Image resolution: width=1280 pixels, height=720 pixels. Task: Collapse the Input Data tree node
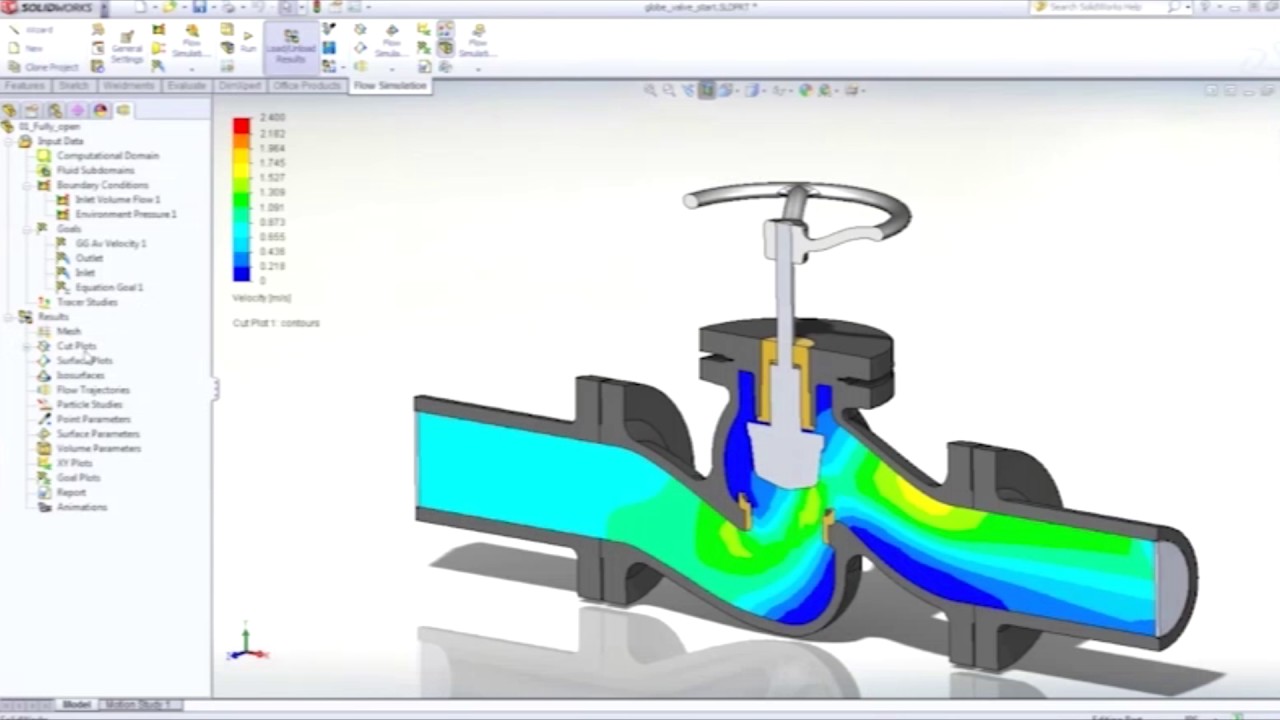(x=8, y=141)
